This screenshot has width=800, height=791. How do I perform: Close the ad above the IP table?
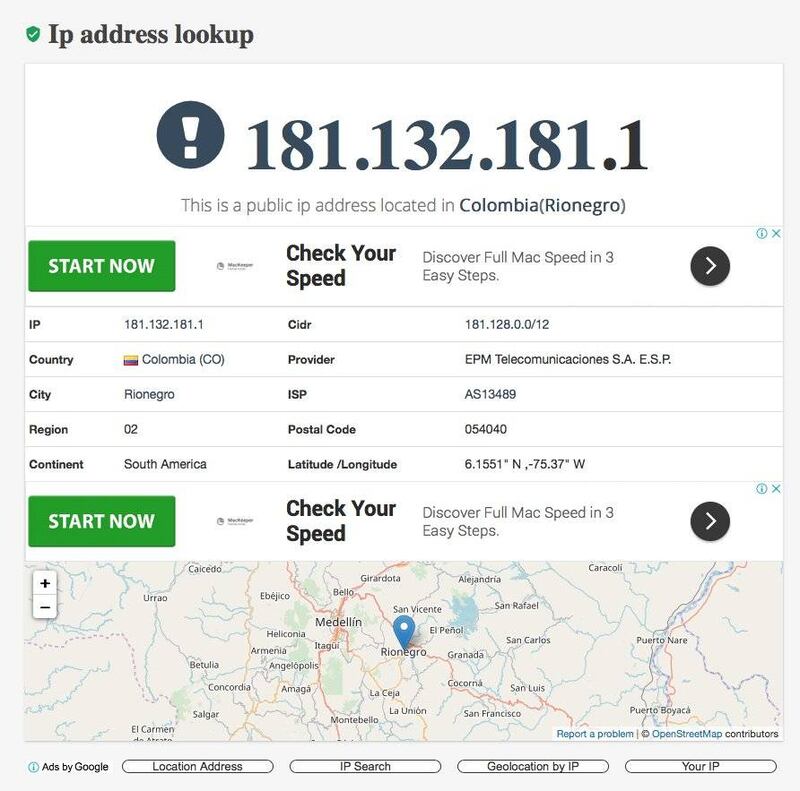coord(775,233)
